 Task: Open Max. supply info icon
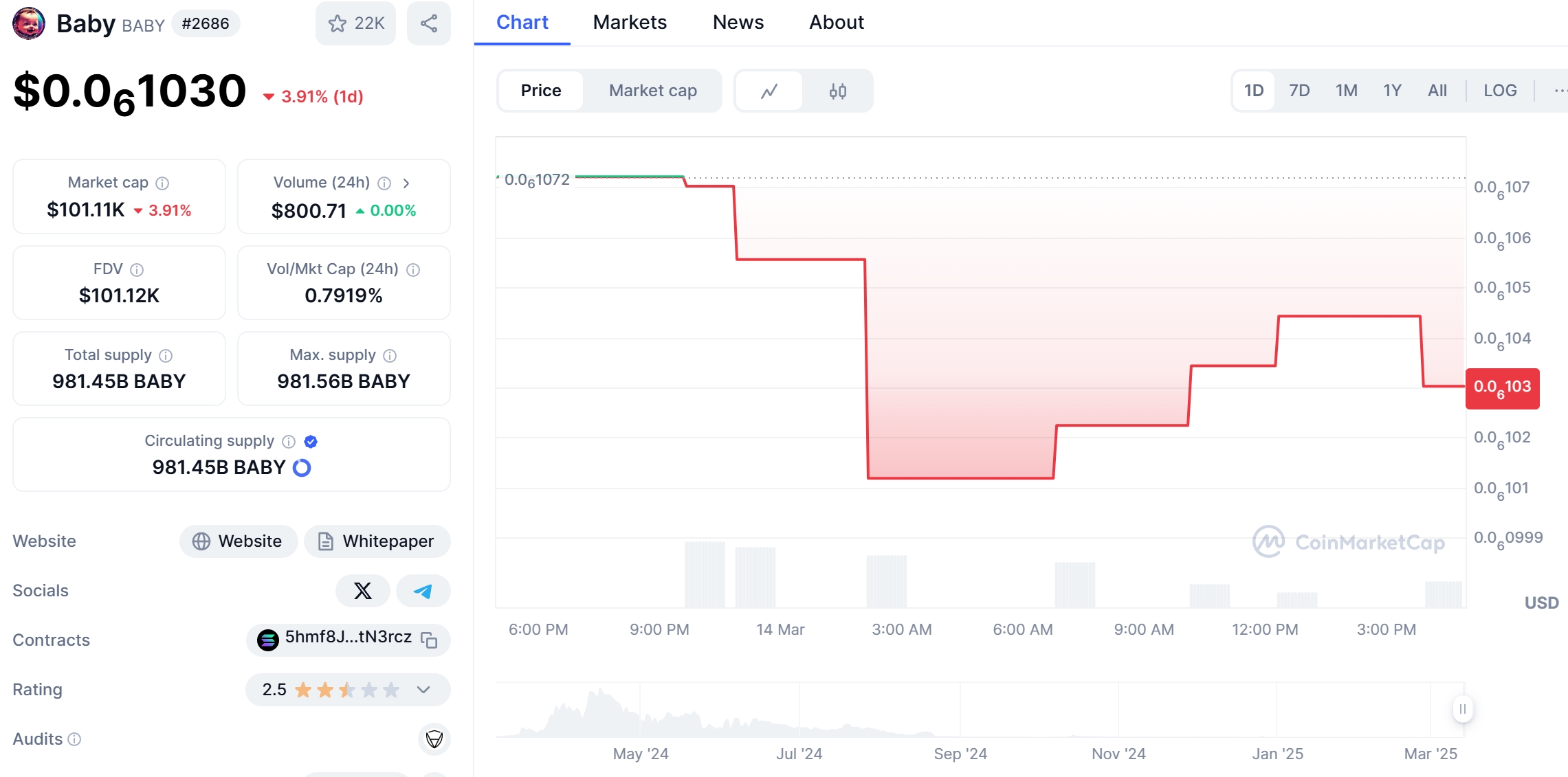390,355
